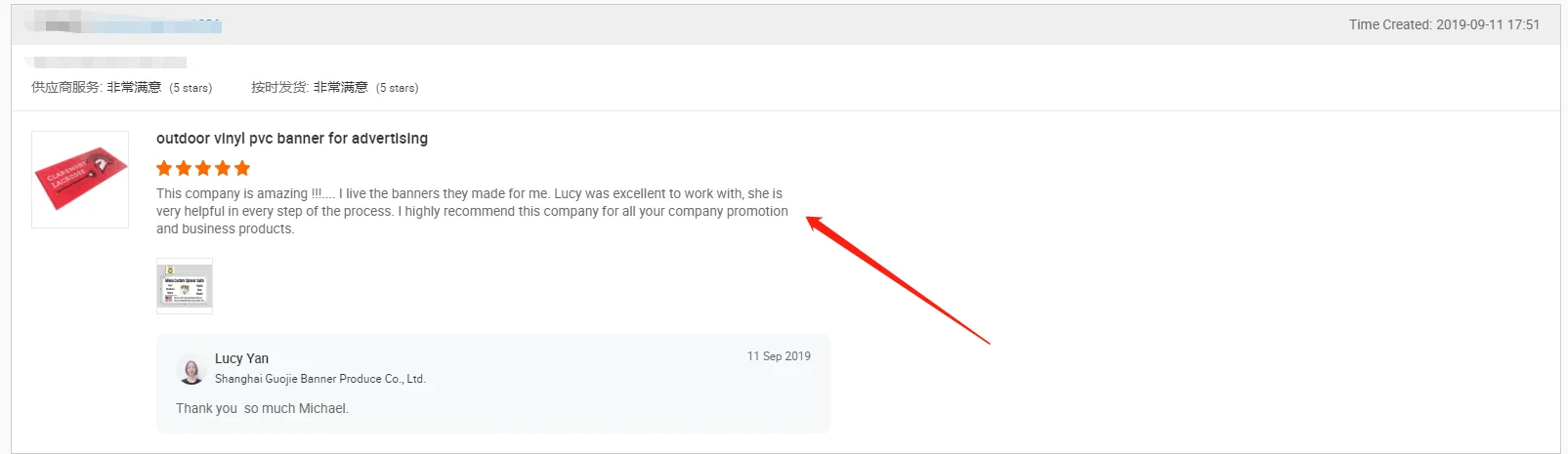Click the blurred buyer name below header
1568x454 pixels.
coord(106,62)
